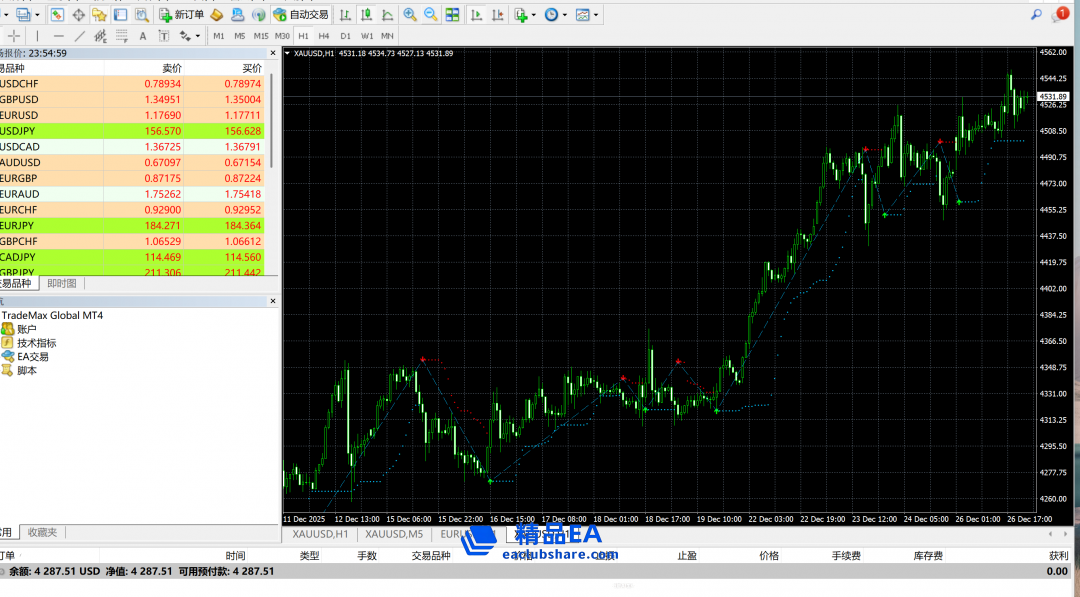Toggle the AutoTrading (自动交易) button
Image resolution: width=1080 pixels, height=597 pixels.
tap(300, 14)
